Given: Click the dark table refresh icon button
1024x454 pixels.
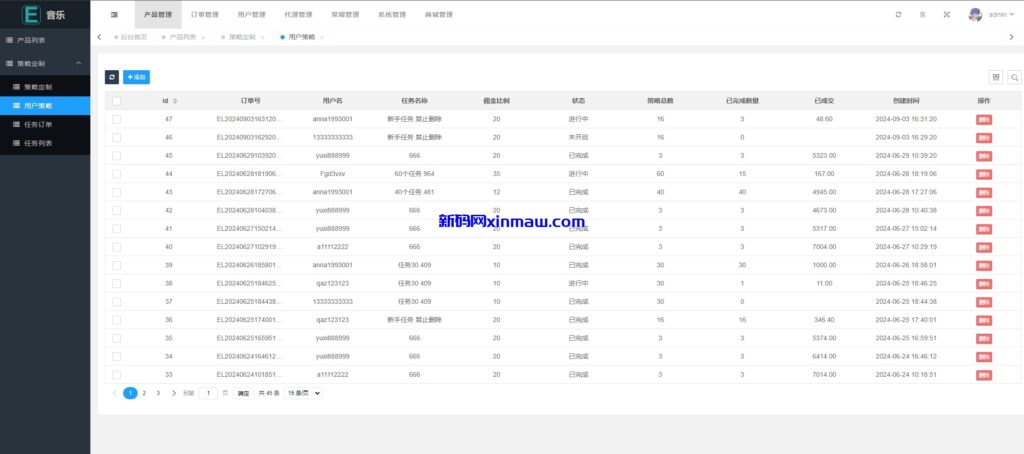Looking at the screenshot, I should 112,77.
